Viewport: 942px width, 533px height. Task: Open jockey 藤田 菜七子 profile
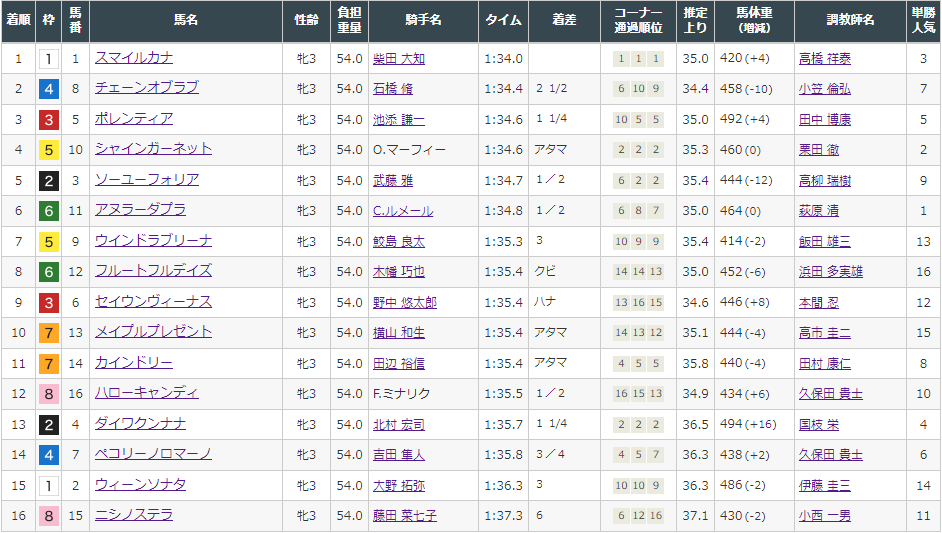pyautogui.click(x=405, y=516)
